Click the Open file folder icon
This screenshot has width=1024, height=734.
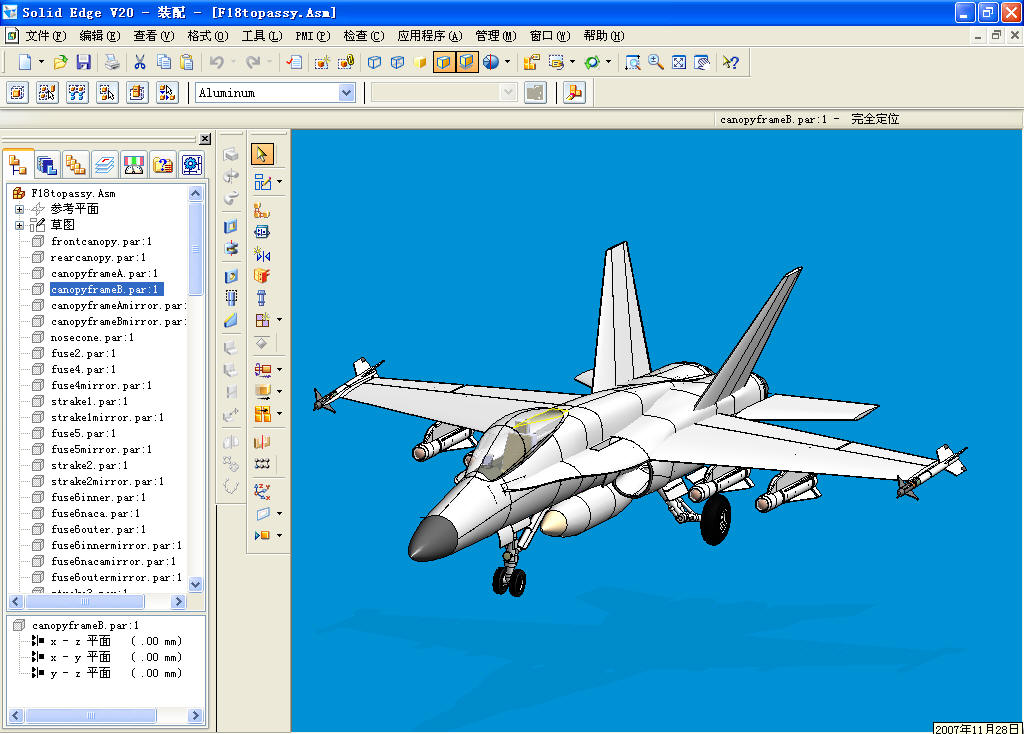pyautogui.click(x=60, y=62)
